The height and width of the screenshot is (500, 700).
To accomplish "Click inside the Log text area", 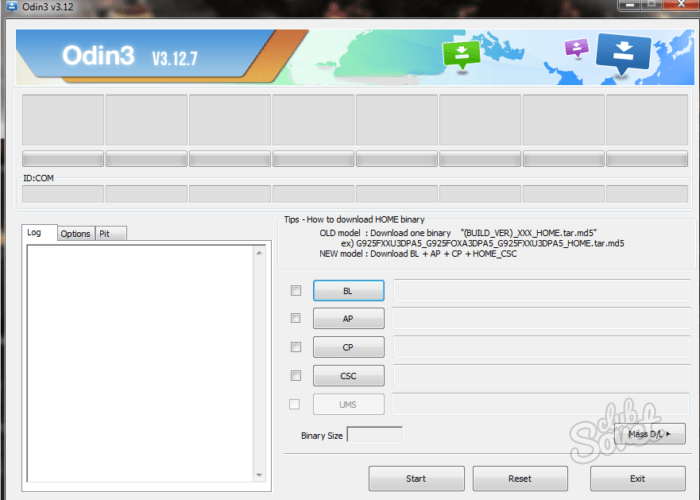I will pyautogui.click(x=140, y=363).
